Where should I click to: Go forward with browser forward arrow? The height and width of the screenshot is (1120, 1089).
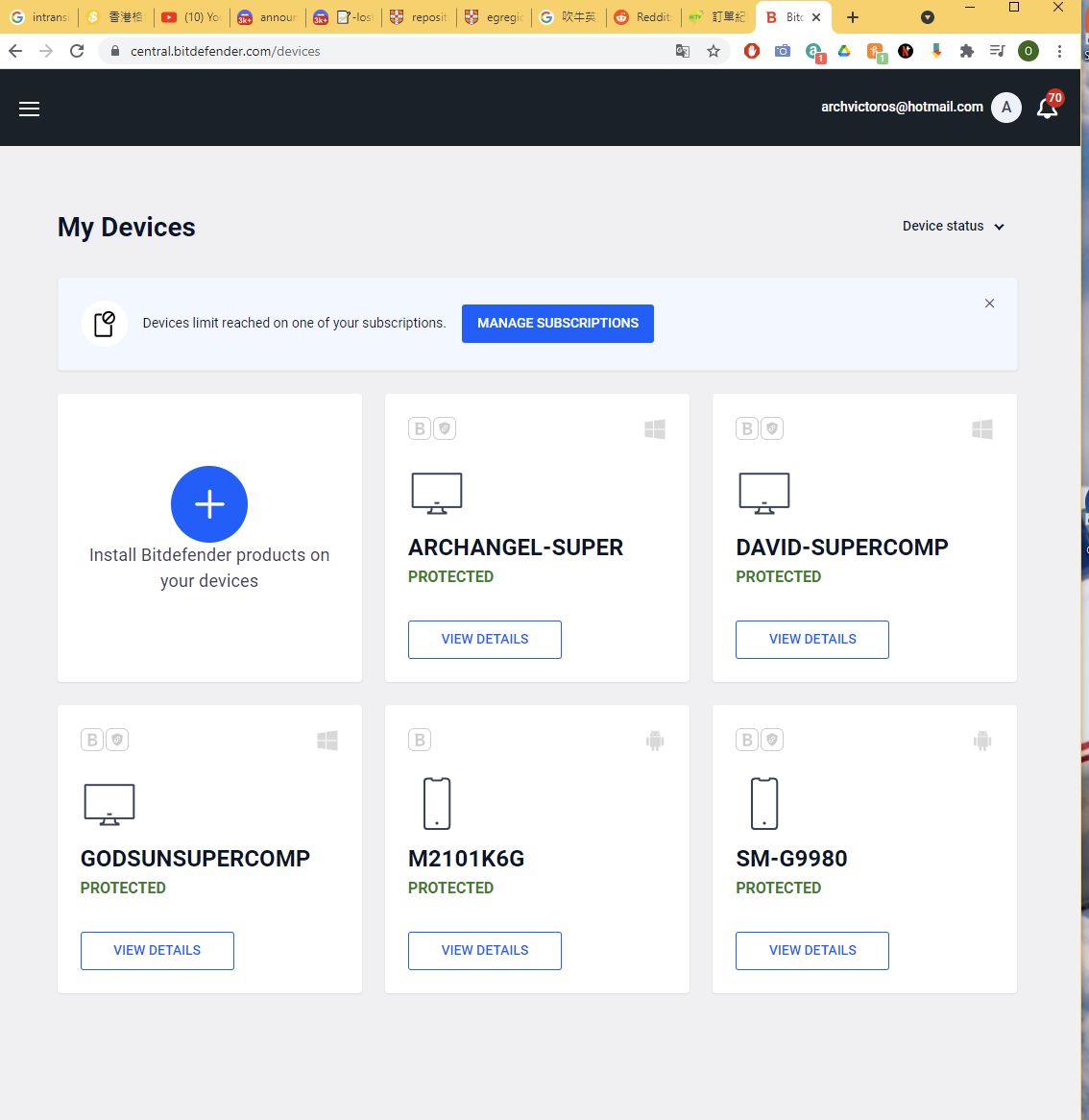46,51
